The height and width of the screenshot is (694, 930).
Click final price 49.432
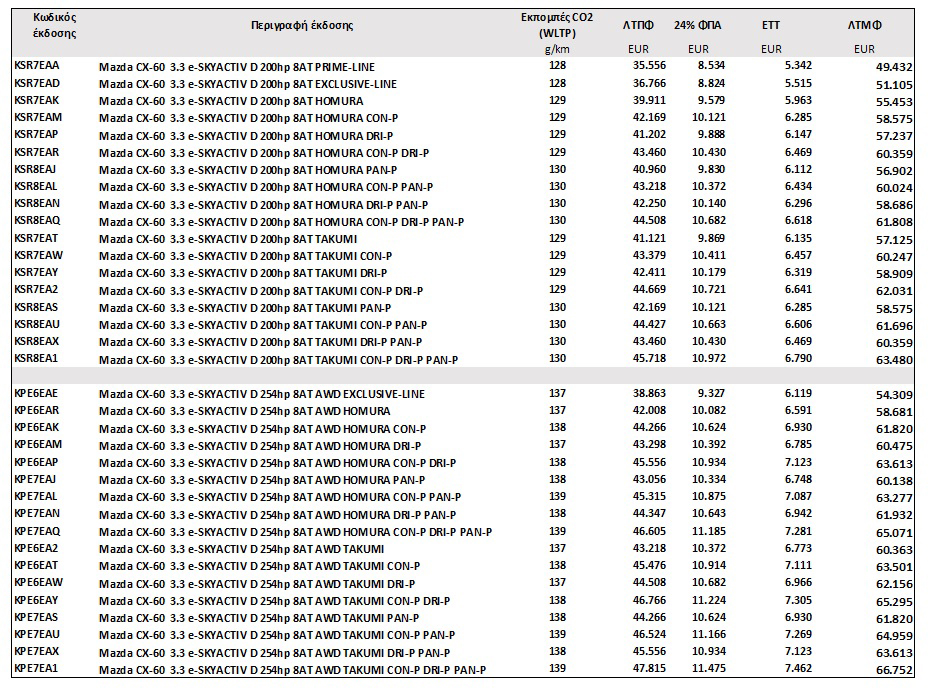tap(894, 67)
